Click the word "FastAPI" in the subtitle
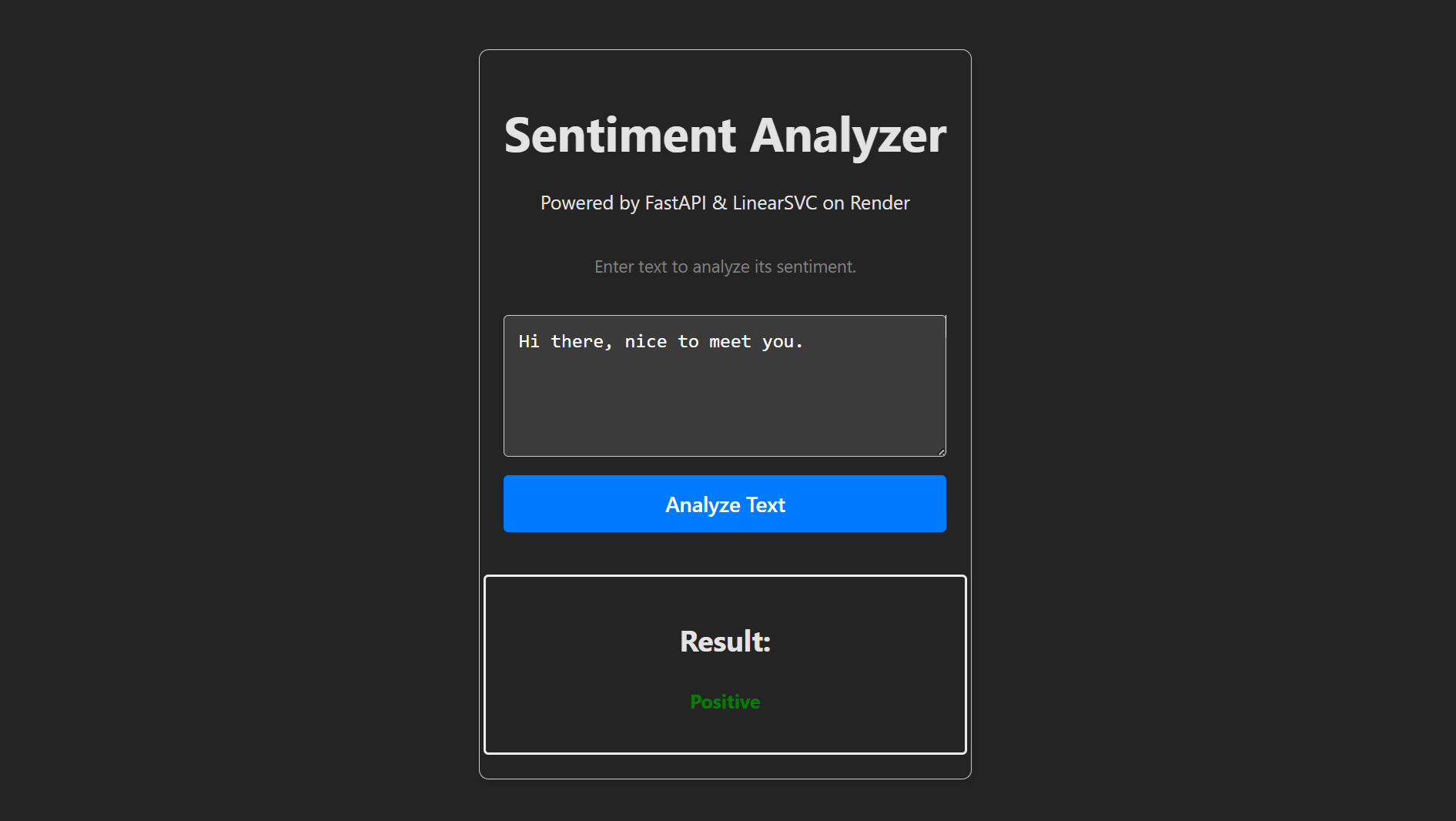Viewport: 1456px width, 821px height. [x=675, y=203]
